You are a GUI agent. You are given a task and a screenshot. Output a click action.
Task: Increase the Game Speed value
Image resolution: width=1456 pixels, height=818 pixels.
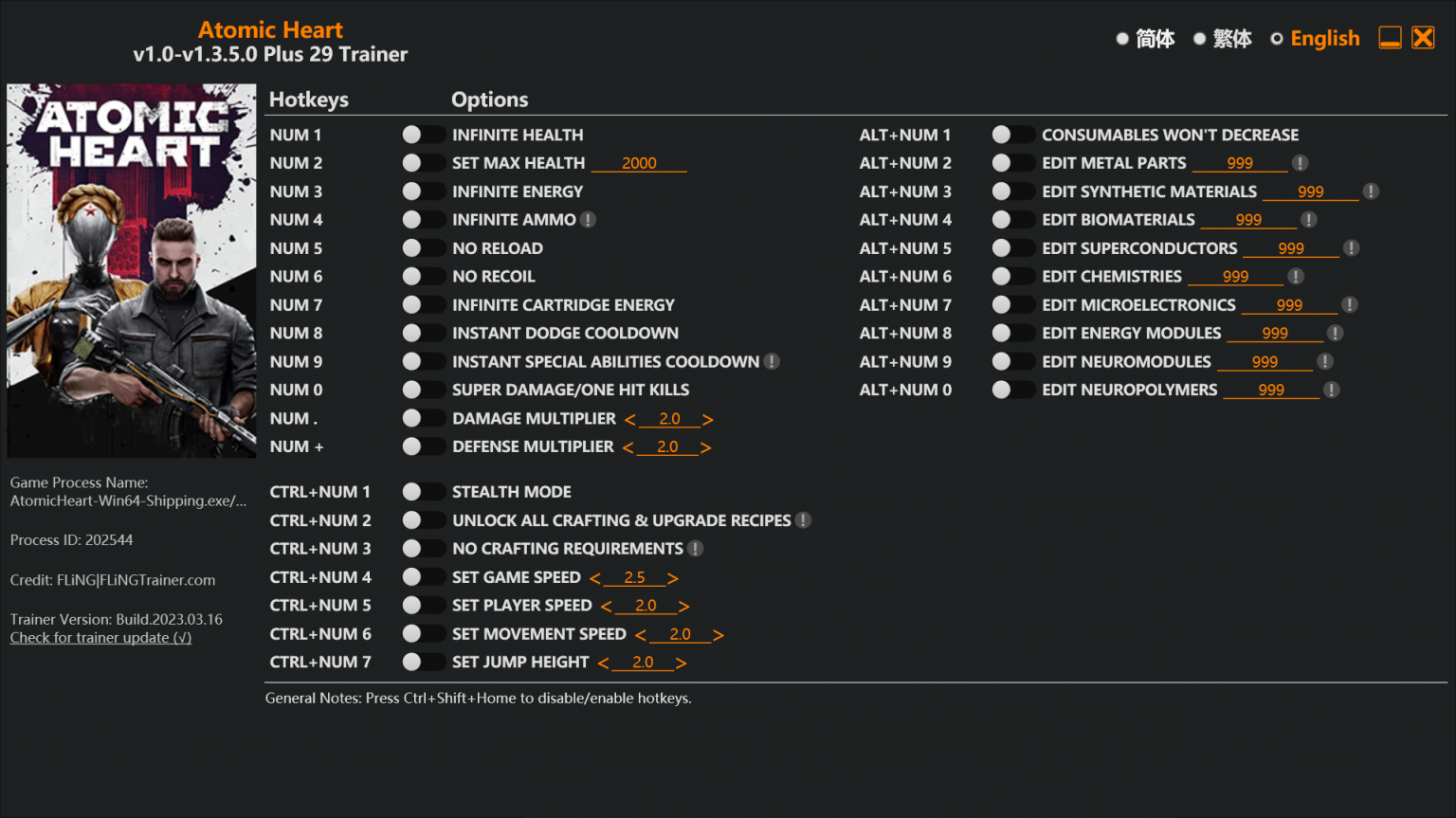click(672, 578)
